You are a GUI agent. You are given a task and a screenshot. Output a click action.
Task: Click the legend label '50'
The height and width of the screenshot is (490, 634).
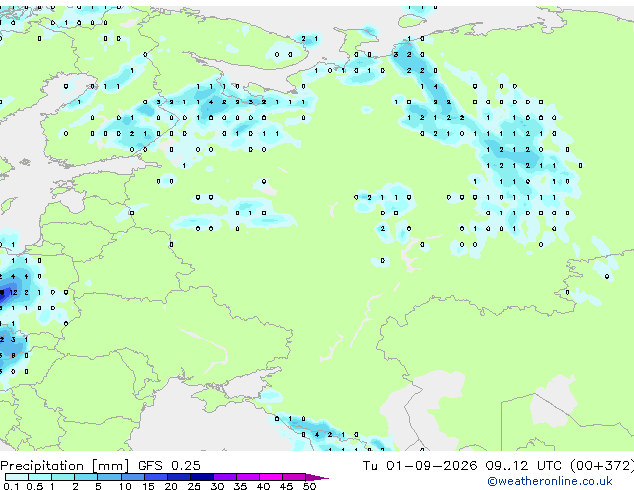[x=309, y=486]
